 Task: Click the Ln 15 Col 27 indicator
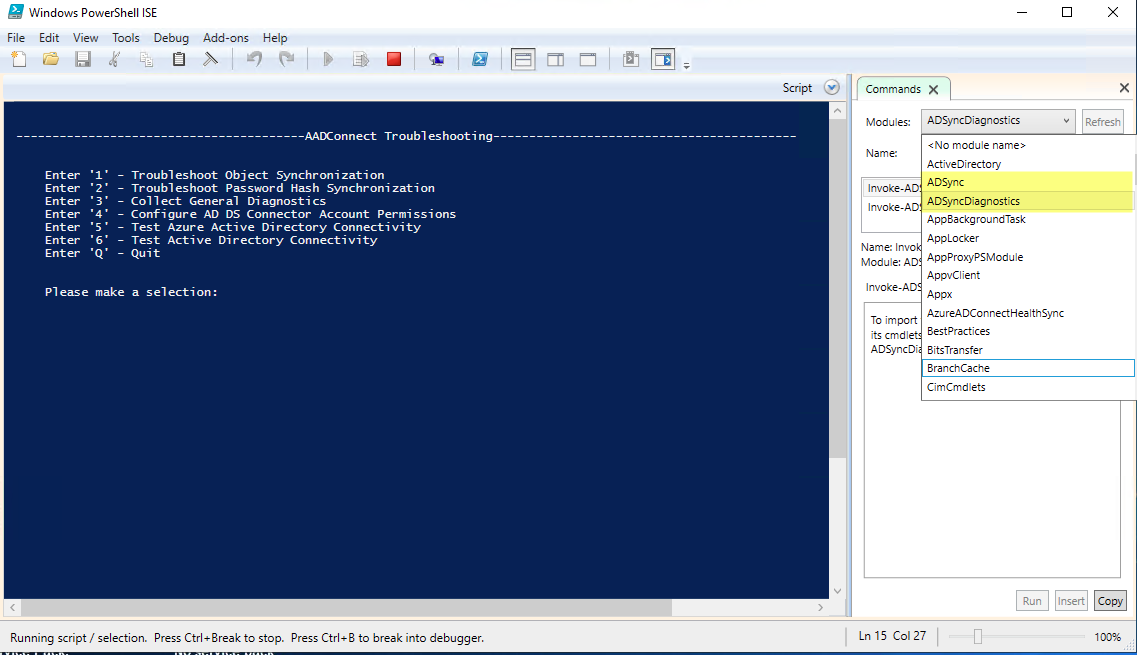click(892, 635)
